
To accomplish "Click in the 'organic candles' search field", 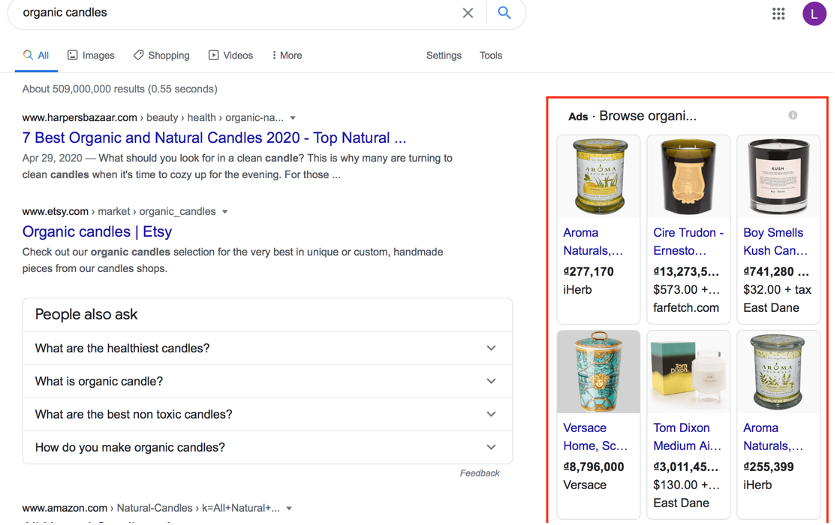I will pos(230,13).
